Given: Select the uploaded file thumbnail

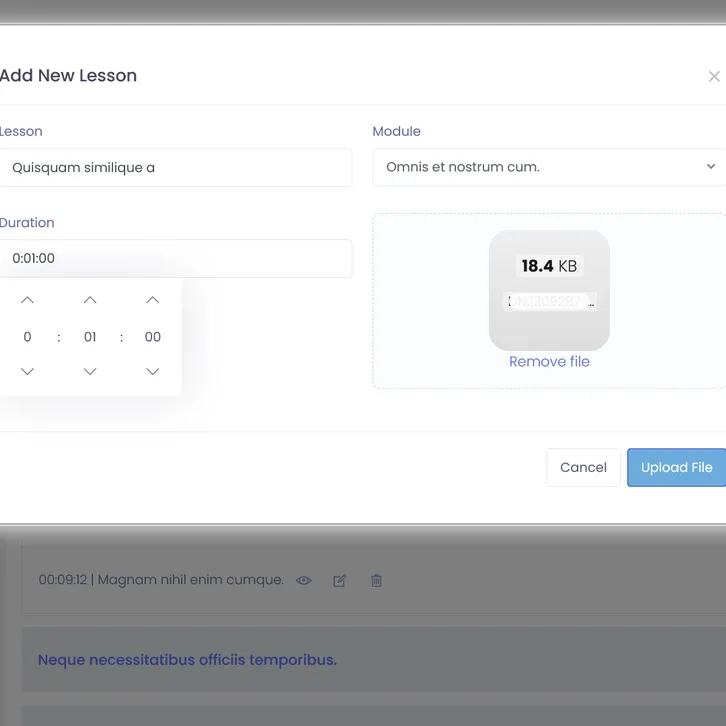Looking at the screenshot, I should 549,290.
